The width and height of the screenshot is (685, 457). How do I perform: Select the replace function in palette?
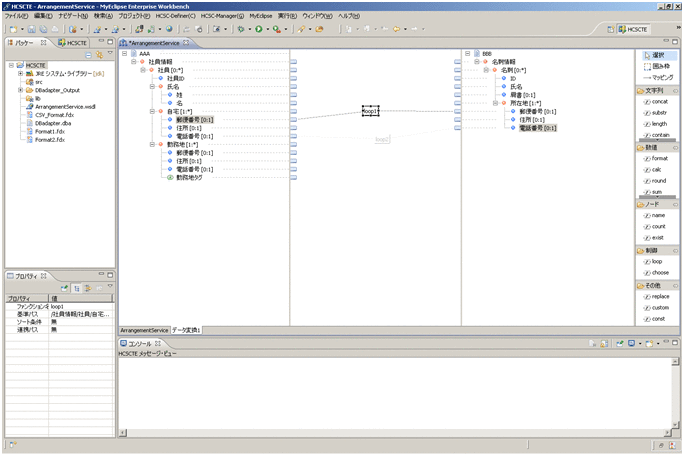[659, 296]
